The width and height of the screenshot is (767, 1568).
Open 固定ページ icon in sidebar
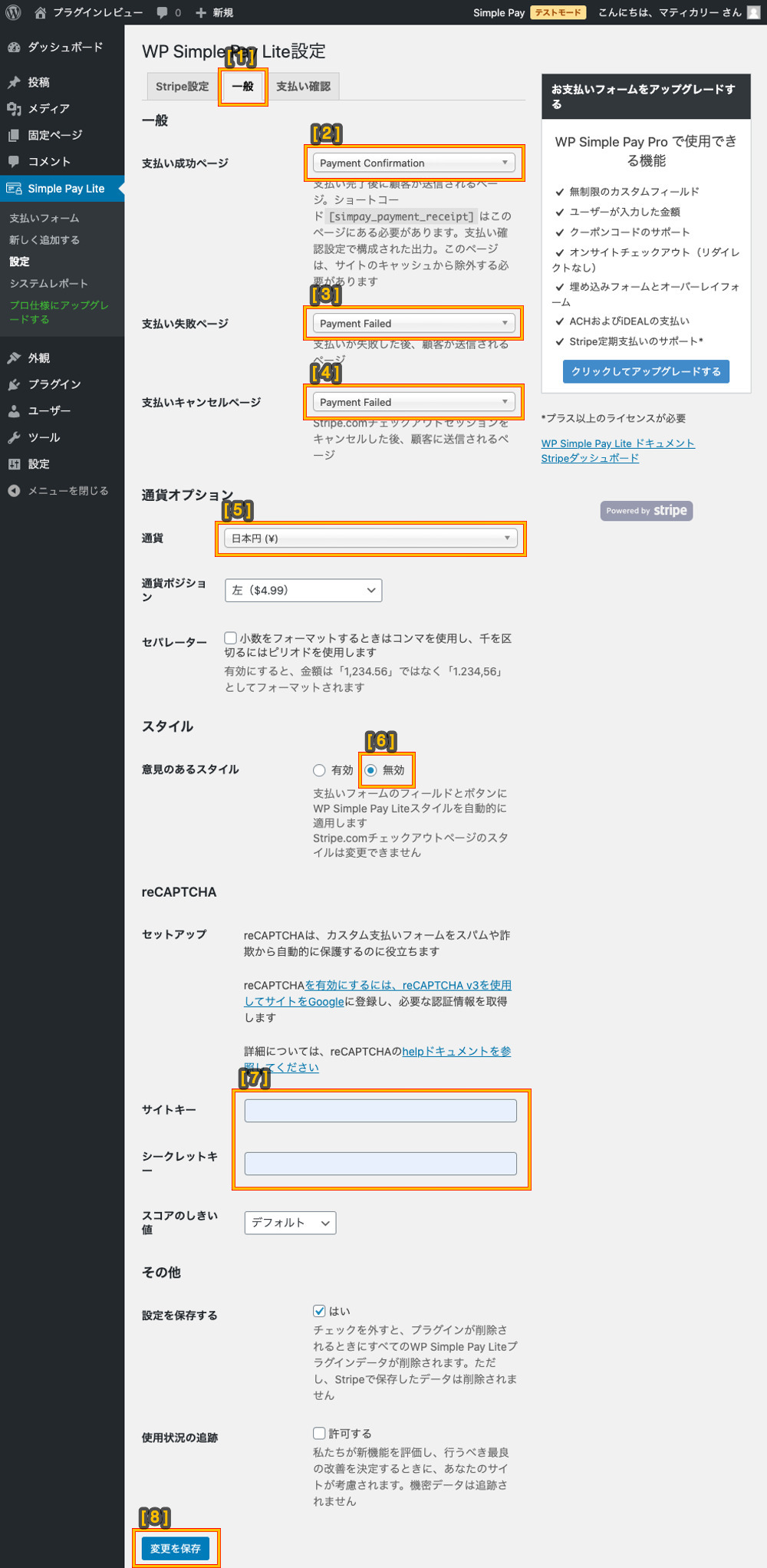[x=14, y=135]
